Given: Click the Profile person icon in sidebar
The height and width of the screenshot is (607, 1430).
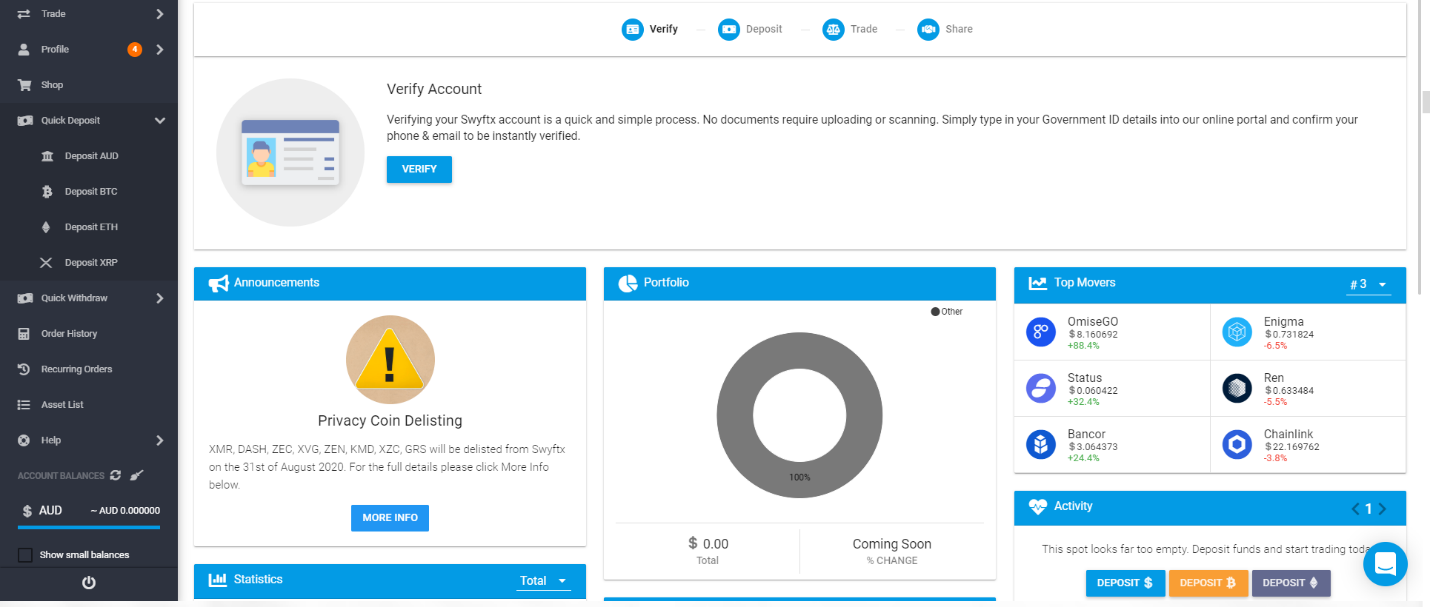Looking at the screenshot, I should (24, 49).
